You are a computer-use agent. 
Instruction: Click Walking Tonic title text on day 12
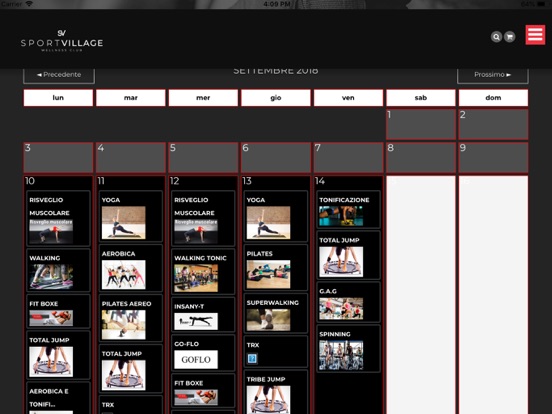click(x=200, y=258)
